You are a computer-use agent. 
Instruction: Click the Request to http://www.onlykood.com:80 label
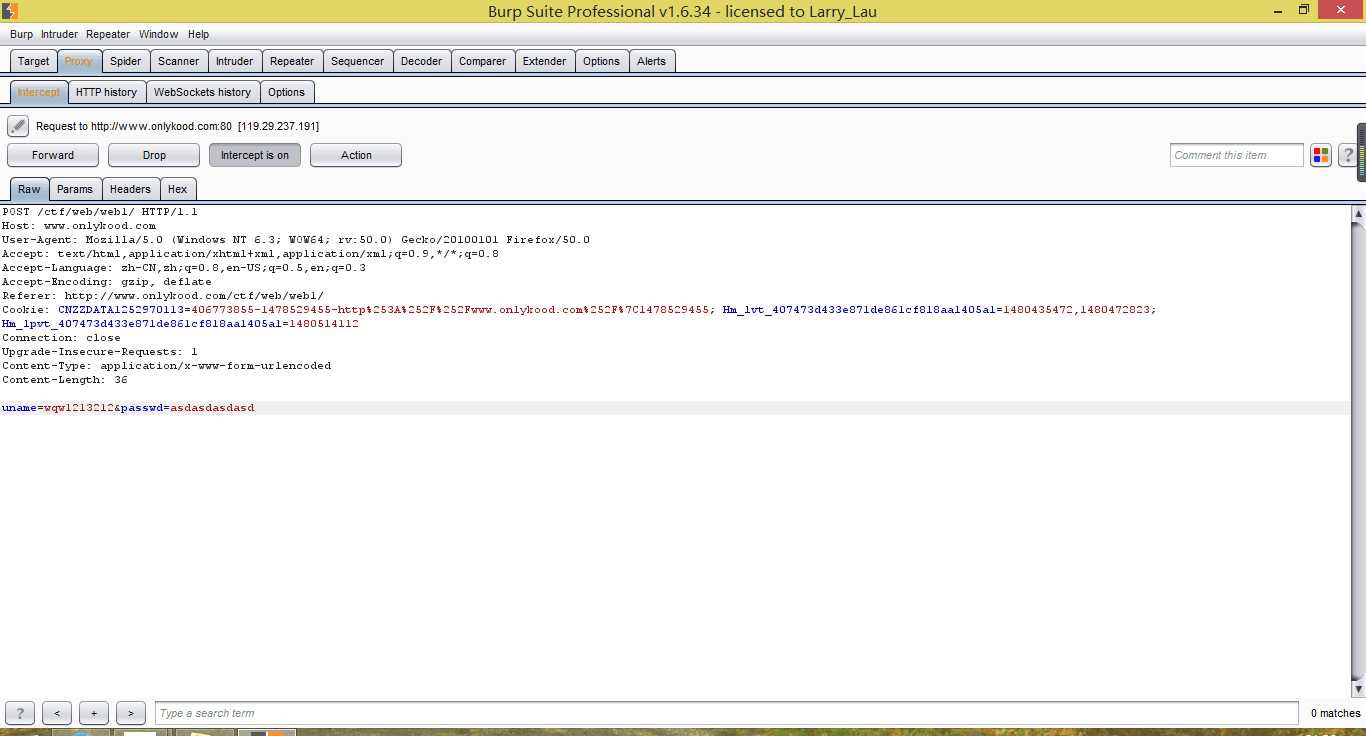(x=178, y=126)
